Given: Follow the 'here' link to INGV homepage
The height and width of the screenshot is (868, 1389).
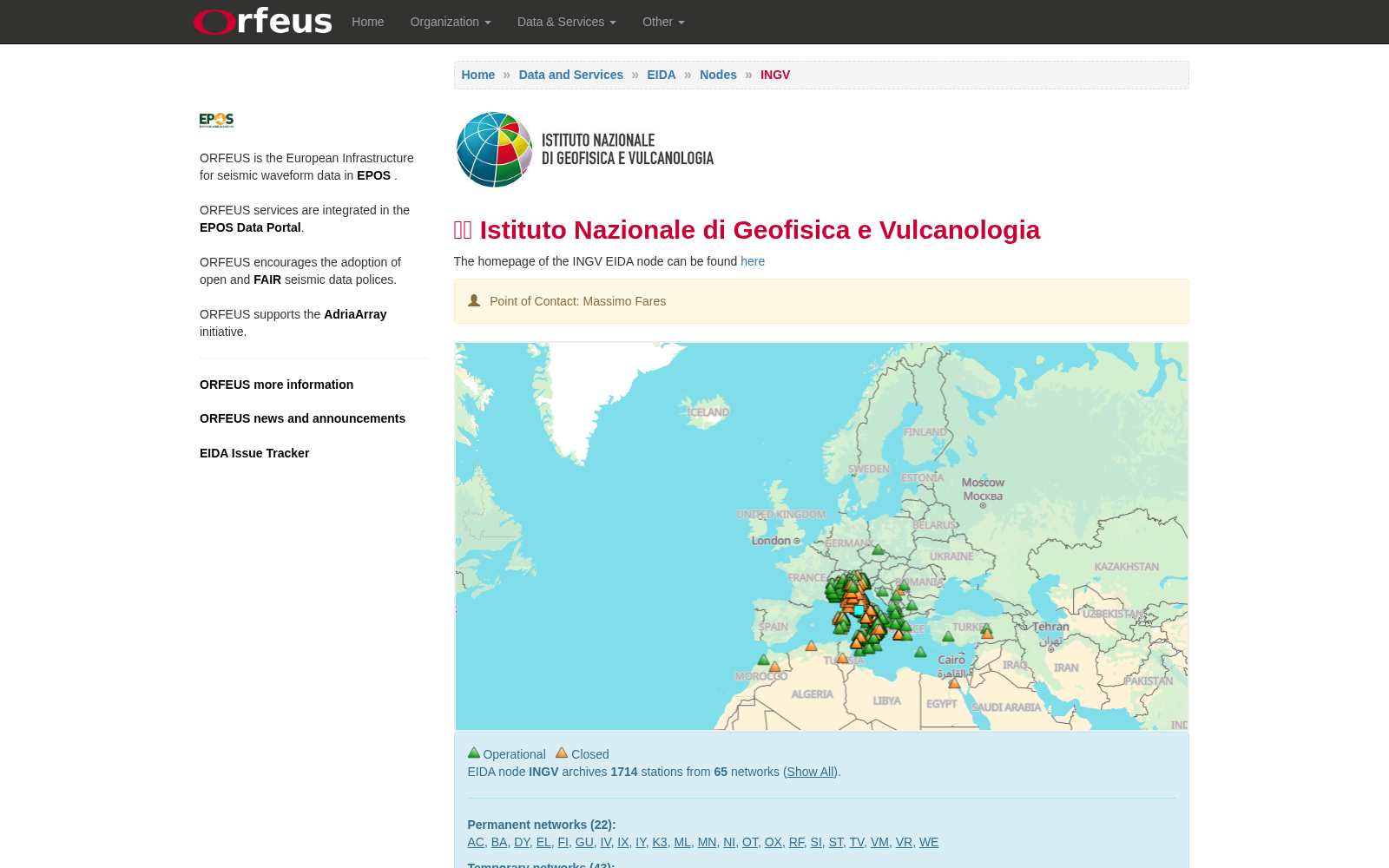Looking at the screenshot, I should click(x=753, y=261).
